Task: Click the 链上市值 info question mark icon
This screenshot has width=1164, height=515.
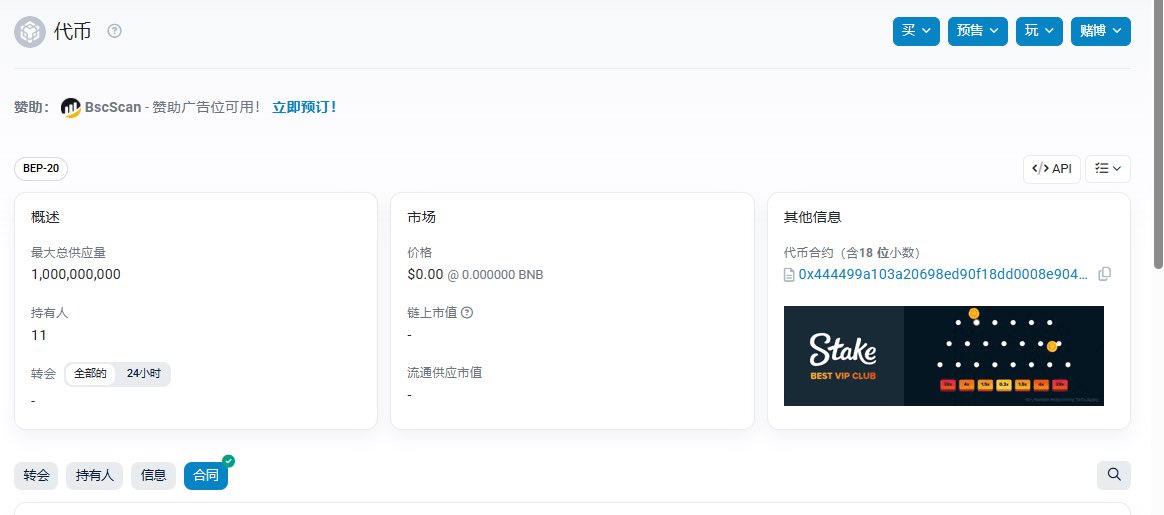Action: (x=467, y=312)
